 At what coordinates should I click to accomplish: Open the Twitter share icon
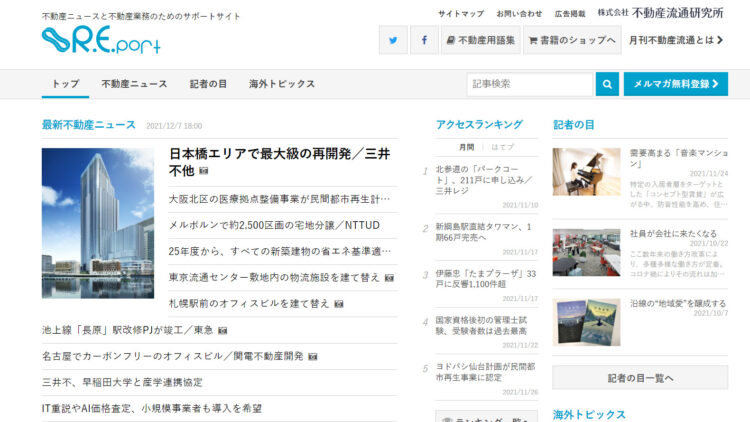(393, 40)
